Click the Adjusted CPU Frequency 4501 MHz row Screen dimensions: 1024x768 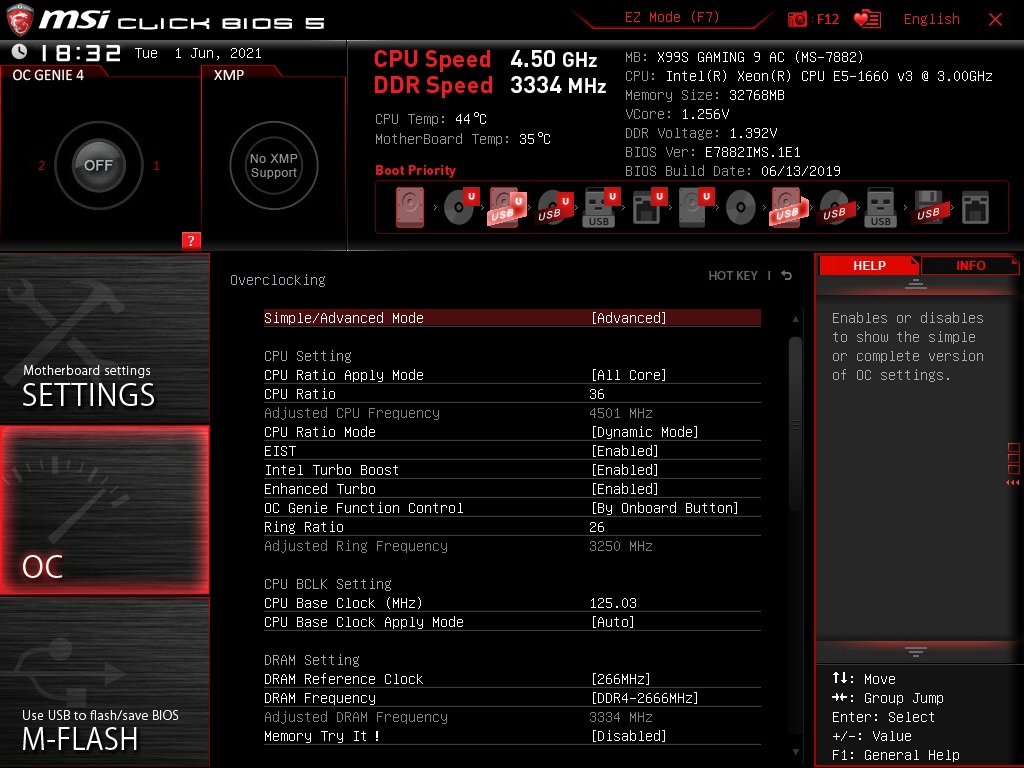pyautogui.click(x=512, y=413)
